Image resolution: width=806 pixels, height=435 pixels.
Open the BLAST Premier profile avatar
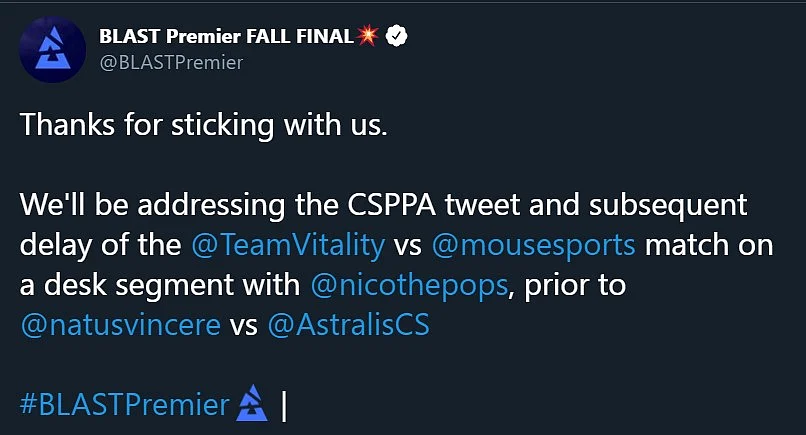click(52, 49)
